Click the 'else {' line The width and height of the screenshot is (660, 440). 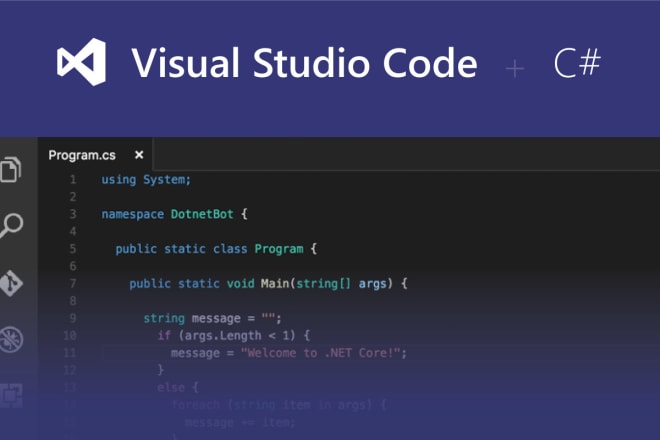click(x=177, y=387)
